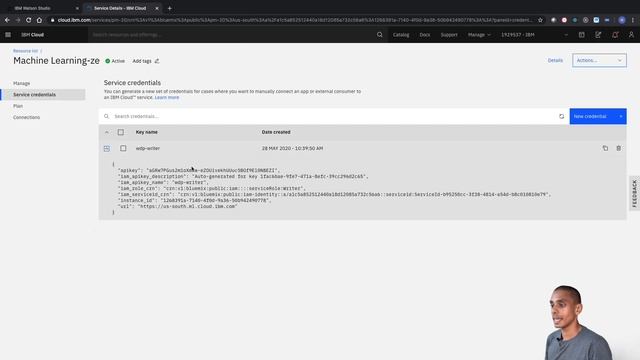The image size is (640, 360).
Task: Open the FEEDBACK side tab
Action: tap(634, 194)
